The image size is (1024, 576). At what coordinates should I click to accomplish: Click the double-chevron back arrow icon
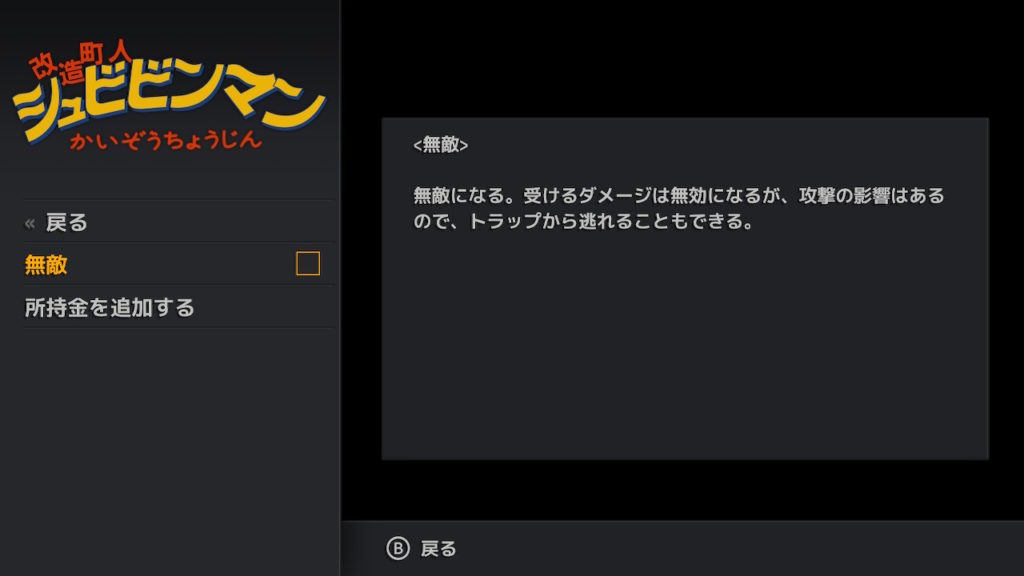coord(29,223)
